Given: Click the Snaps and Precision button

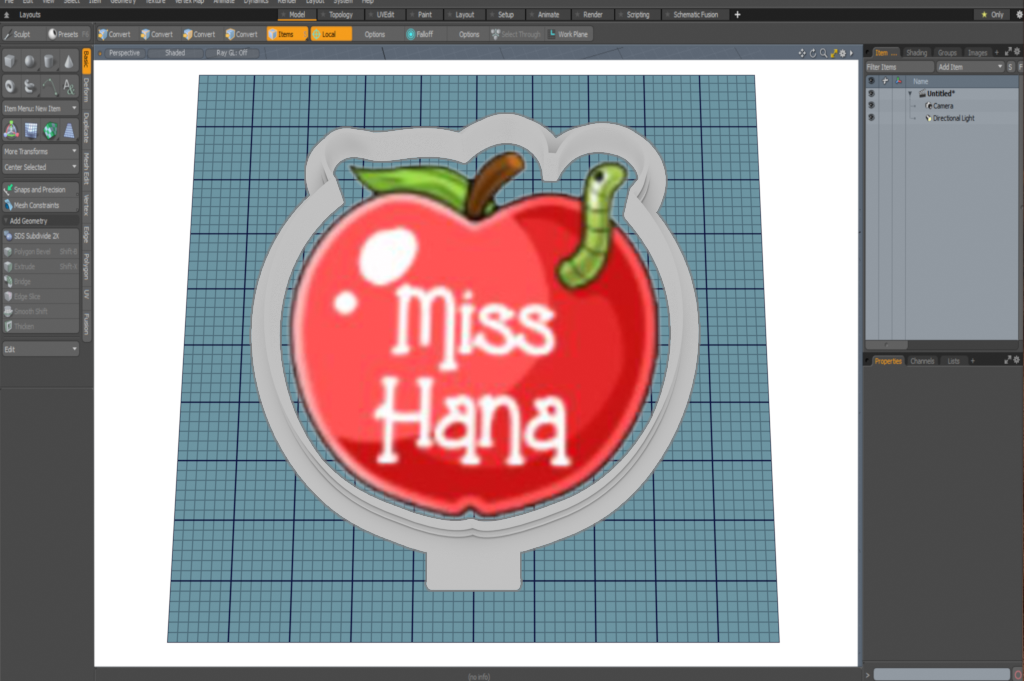Looking at the screenshot, I should tap(40, 189).
